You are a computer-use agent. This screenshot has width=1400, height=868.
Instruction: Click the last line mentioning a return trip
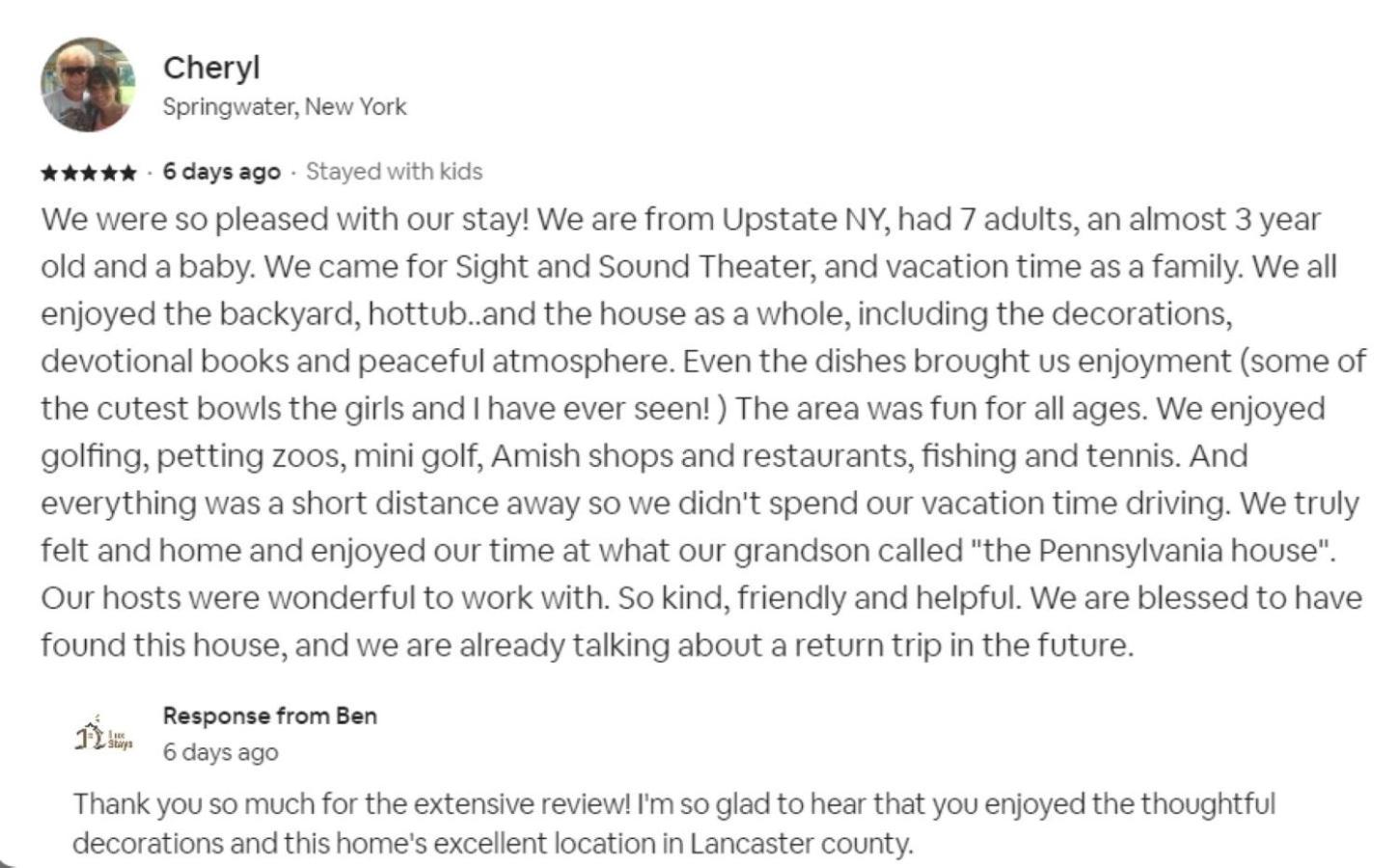coord(588,644)
